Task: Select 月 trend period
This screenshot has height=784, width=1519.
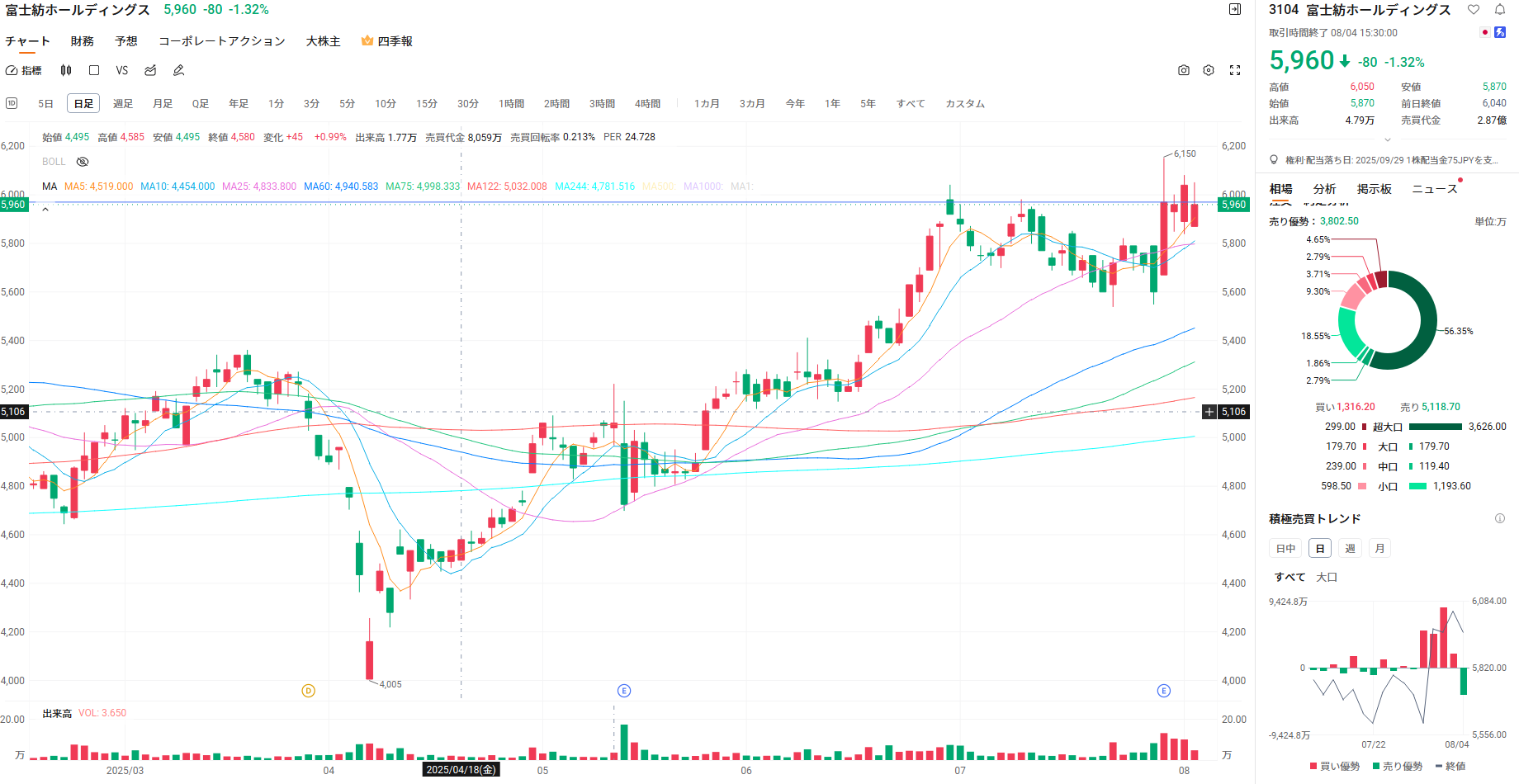Action: [1379, 548]
